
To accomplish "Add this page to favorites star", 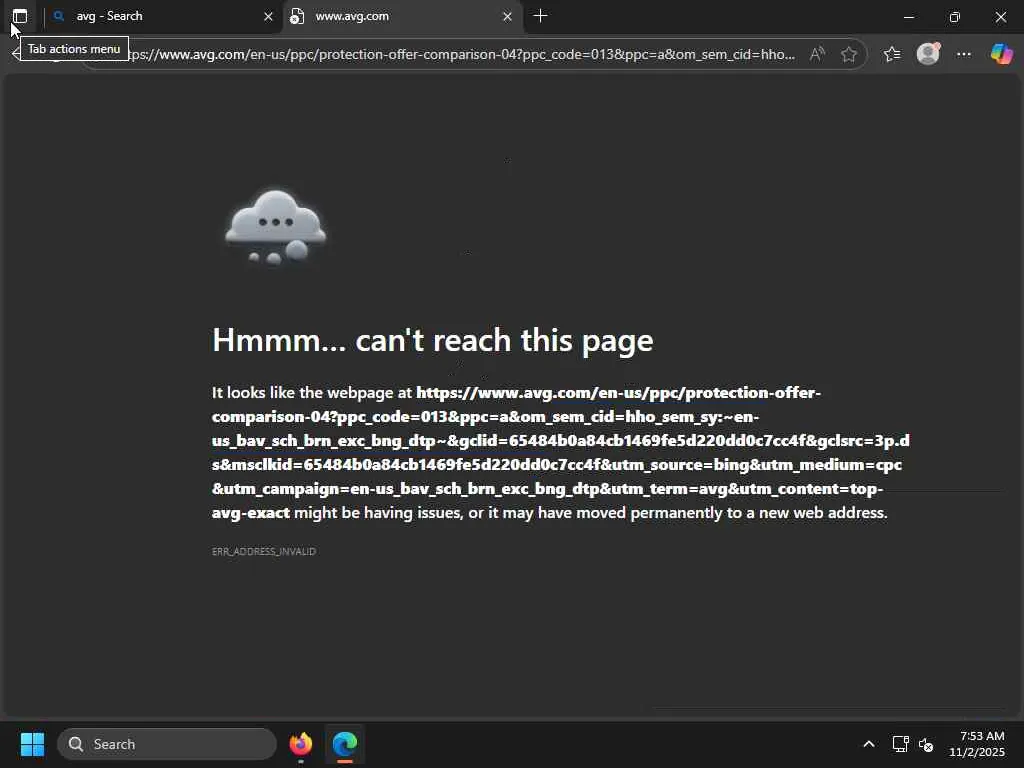I will pyautogui.click(x=848, y=54).
